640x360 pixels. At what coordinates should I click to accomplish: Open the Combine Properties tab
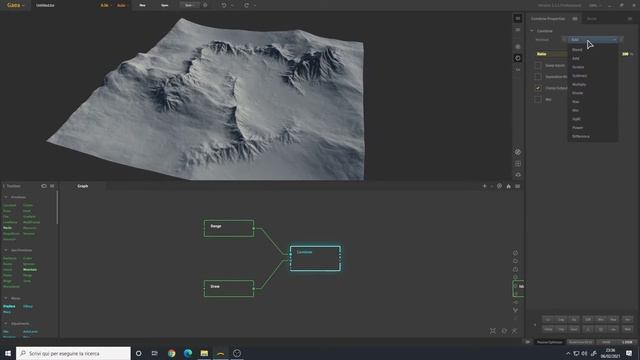[x=548, y=19]
